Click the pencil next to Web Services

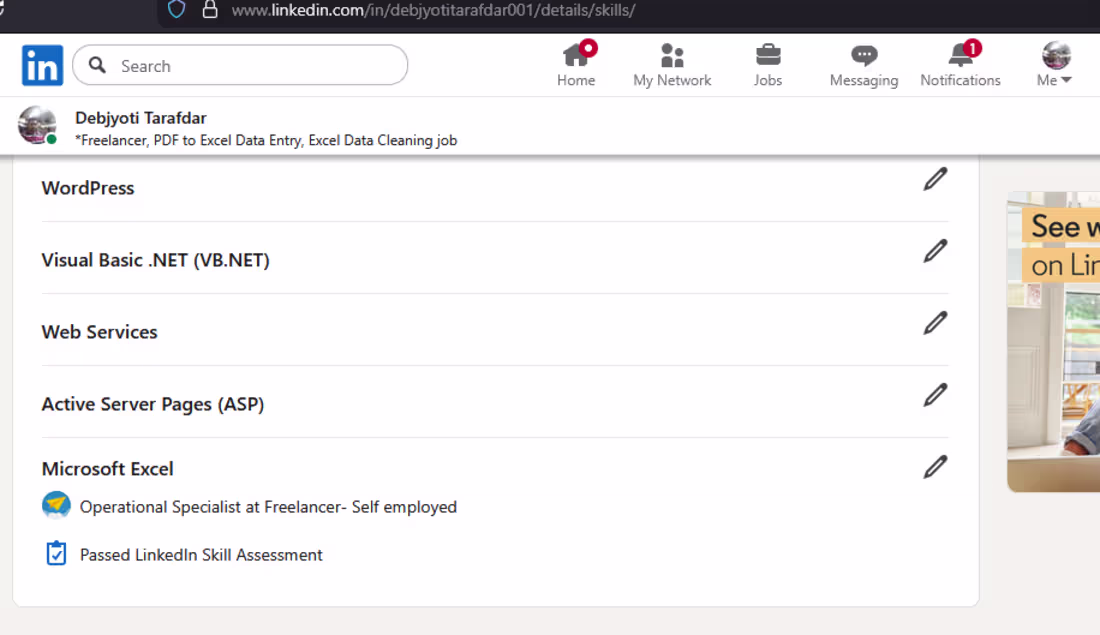pyautogui.click(x=935, y=322)
